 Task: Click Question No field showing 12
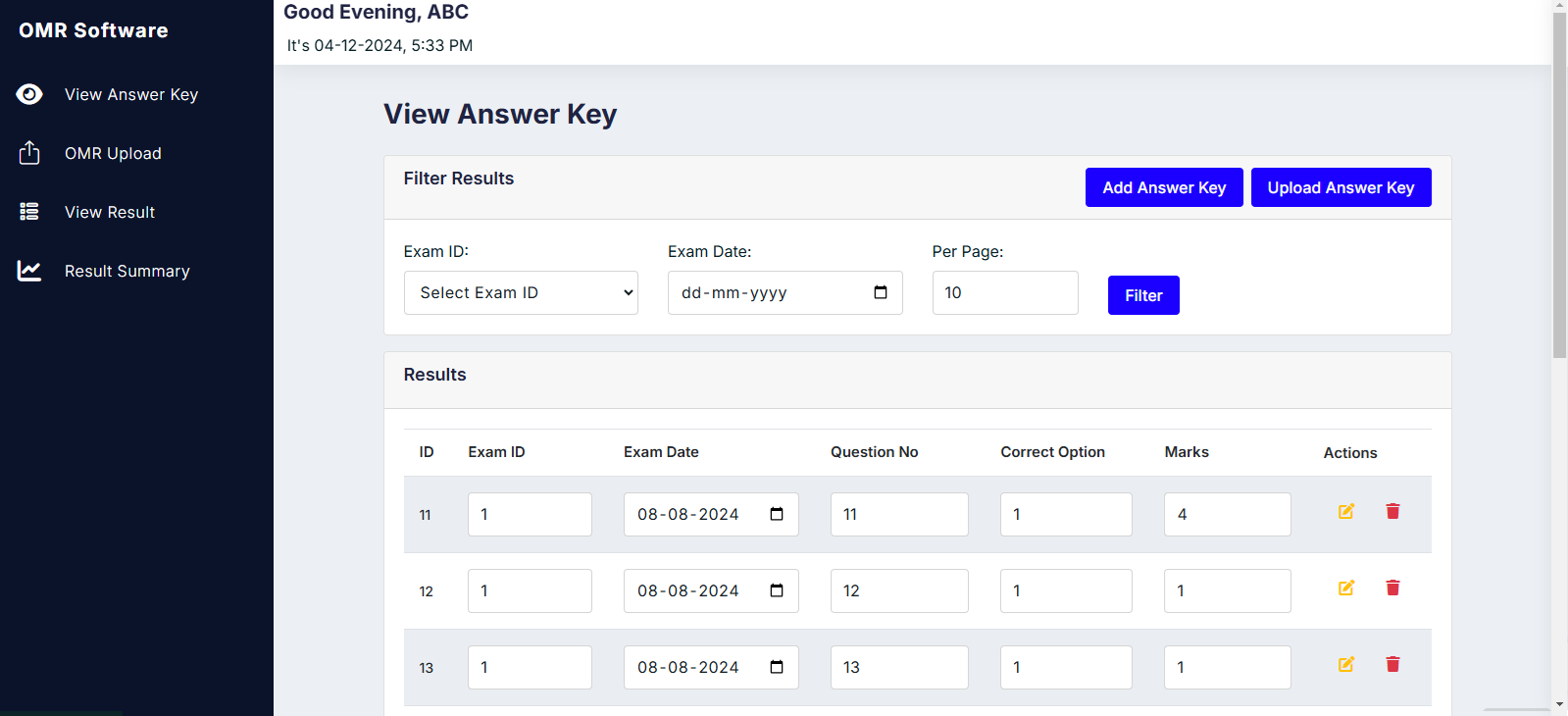coord(899,590)
